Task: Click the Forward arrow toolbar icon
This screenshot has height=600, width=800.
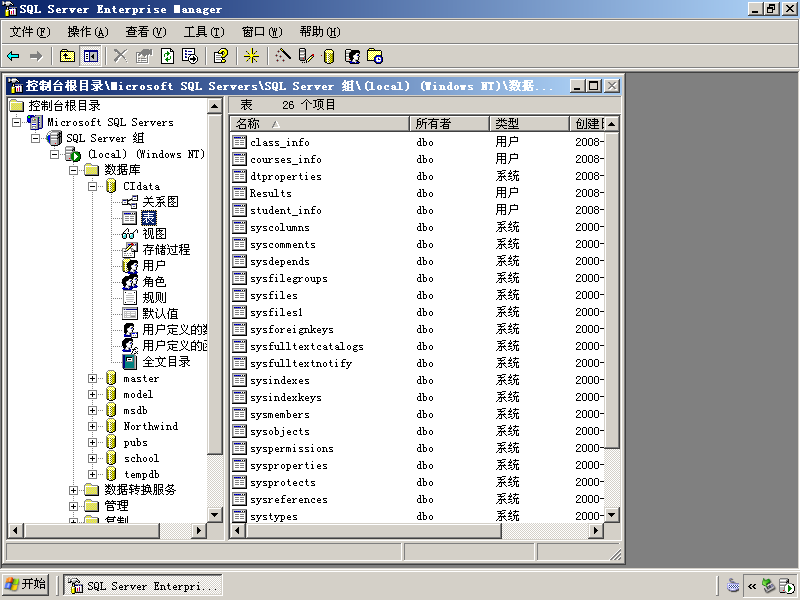Action: coord(36,56)
